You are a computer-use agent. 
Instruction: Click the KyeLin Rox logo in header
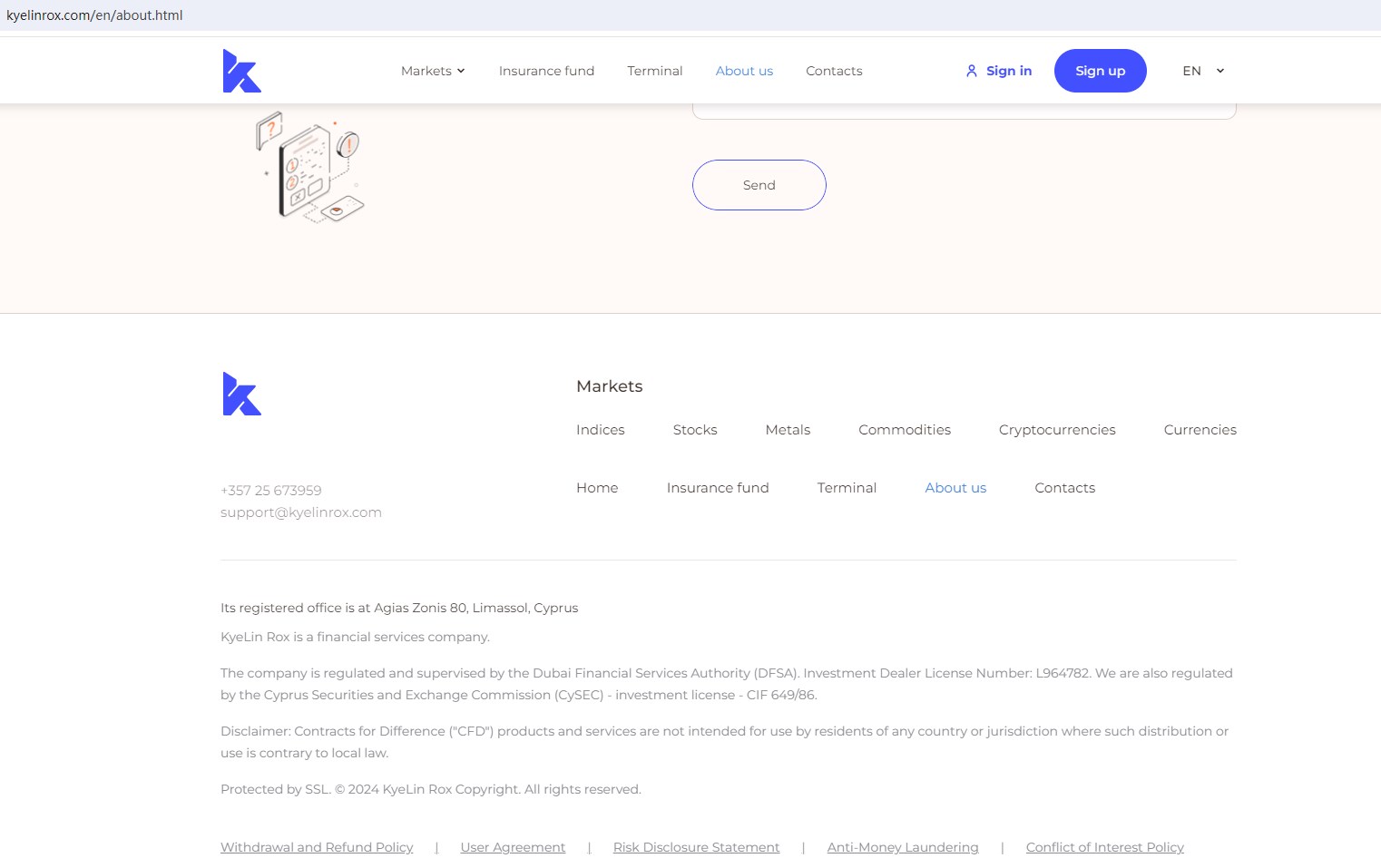point(242,71)
